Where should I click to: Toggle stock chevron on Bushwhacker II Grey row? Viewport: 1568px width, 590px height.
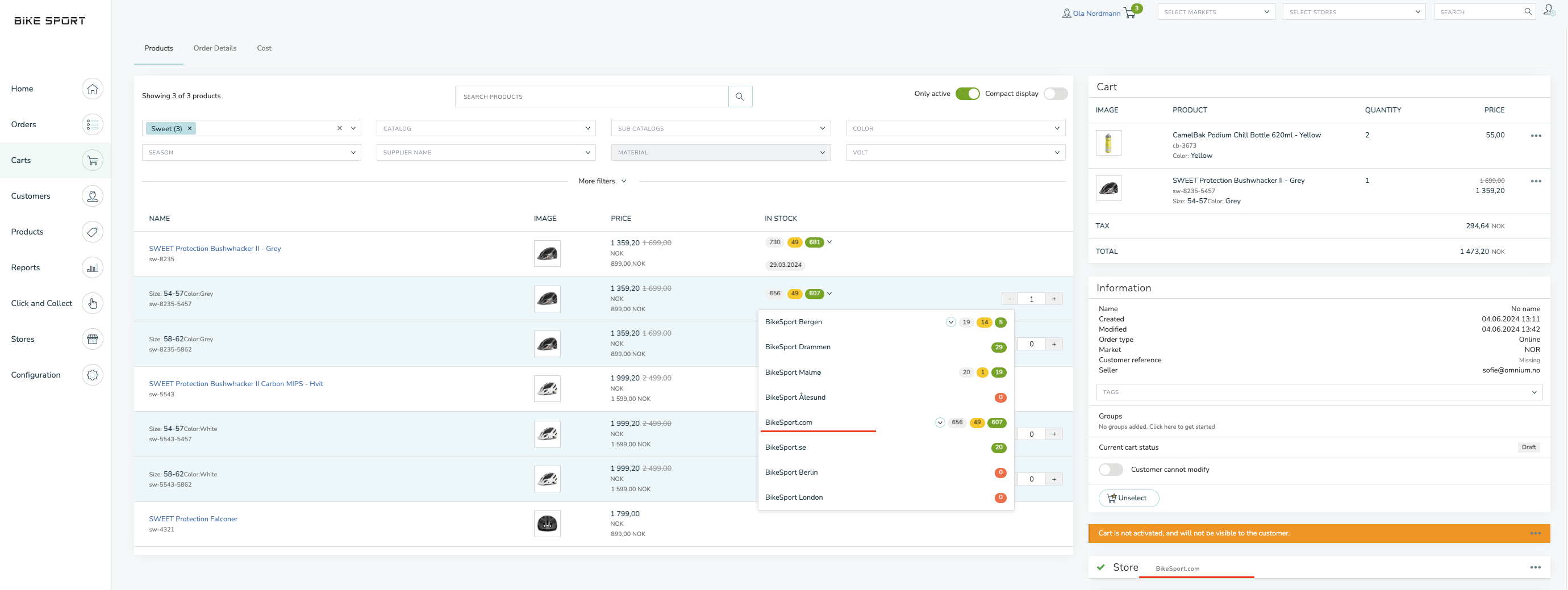pyautogui.click(x=829, y=242)
